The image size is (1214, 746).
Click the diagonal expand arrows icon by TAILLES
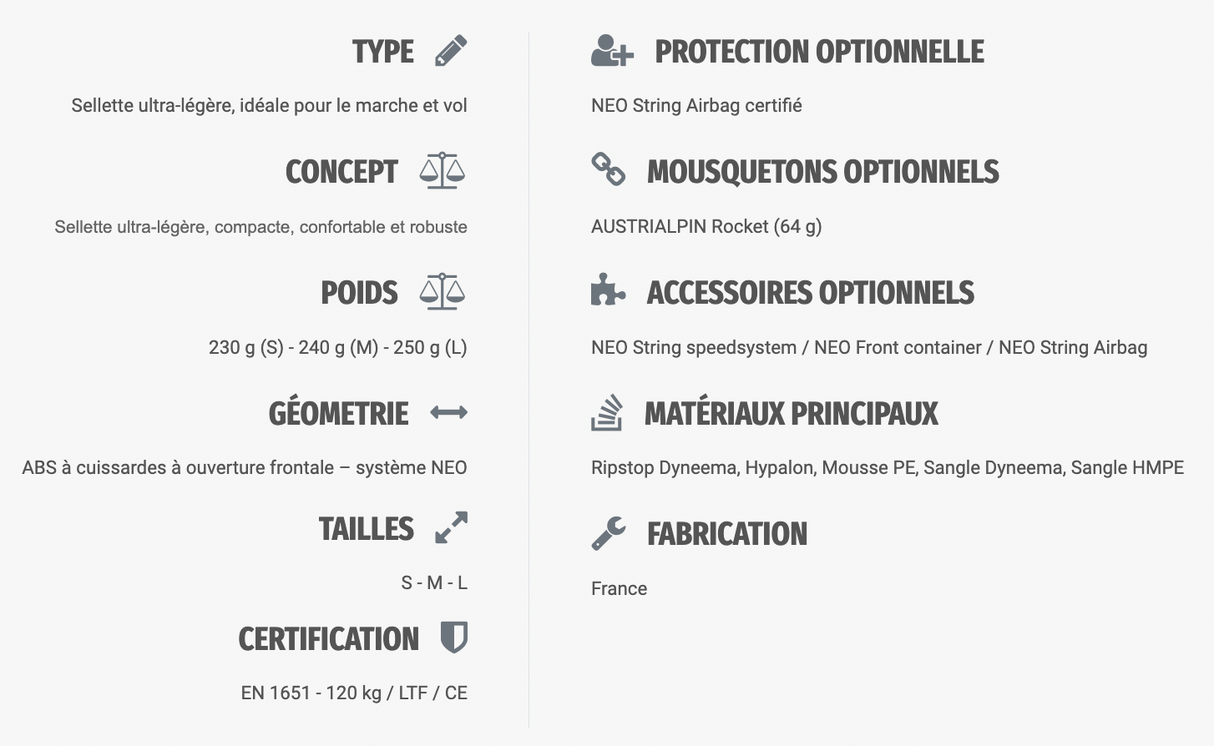451,528
